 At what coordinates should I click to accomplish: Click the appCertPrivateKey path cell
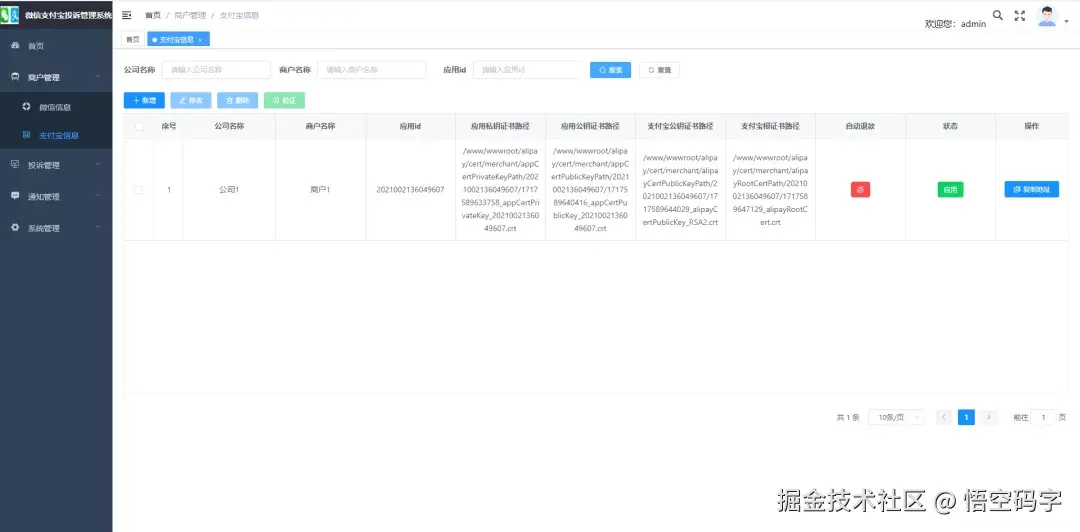[500, 190]
